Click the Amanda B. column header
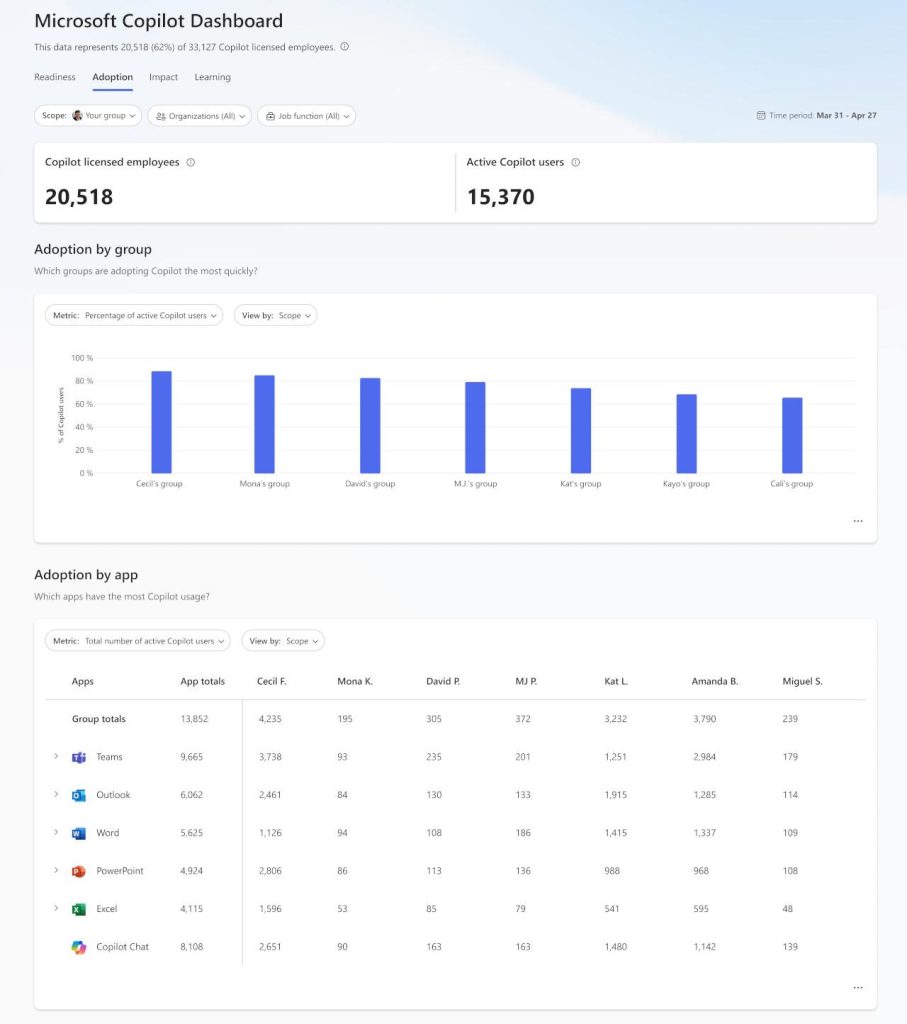907x1024 pixels. [x=714, y=681]
